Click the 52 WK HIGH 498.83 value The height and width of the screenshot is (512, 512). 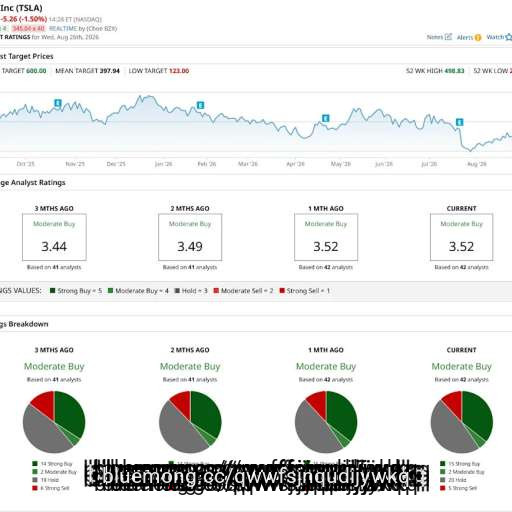[x=454, y=71]
